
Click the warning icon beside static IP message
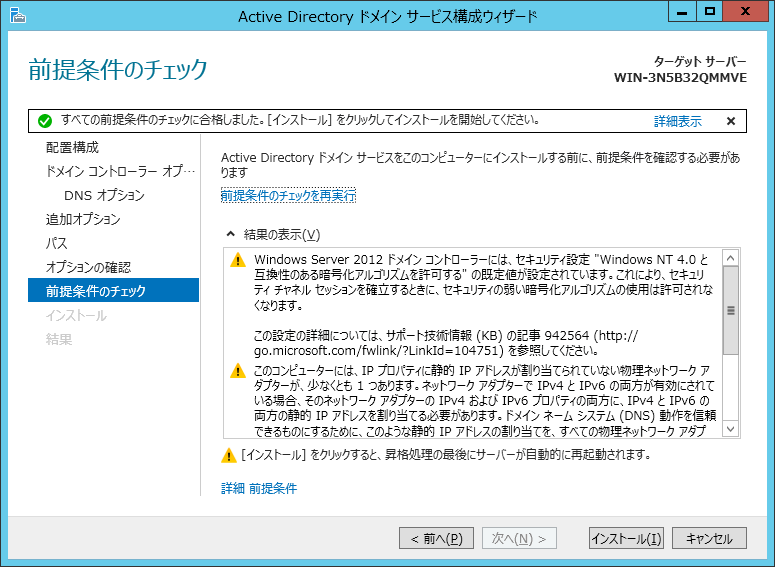(x=238, y=371)
